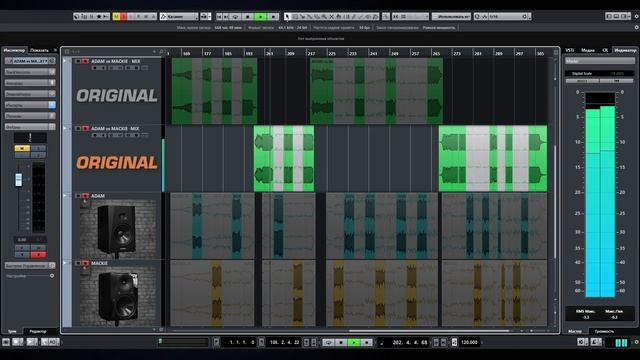Toggle dark mute button on first ORIGINAL track
The height and width of the screenshot is (360, 640).
click(x=78, y=61)
